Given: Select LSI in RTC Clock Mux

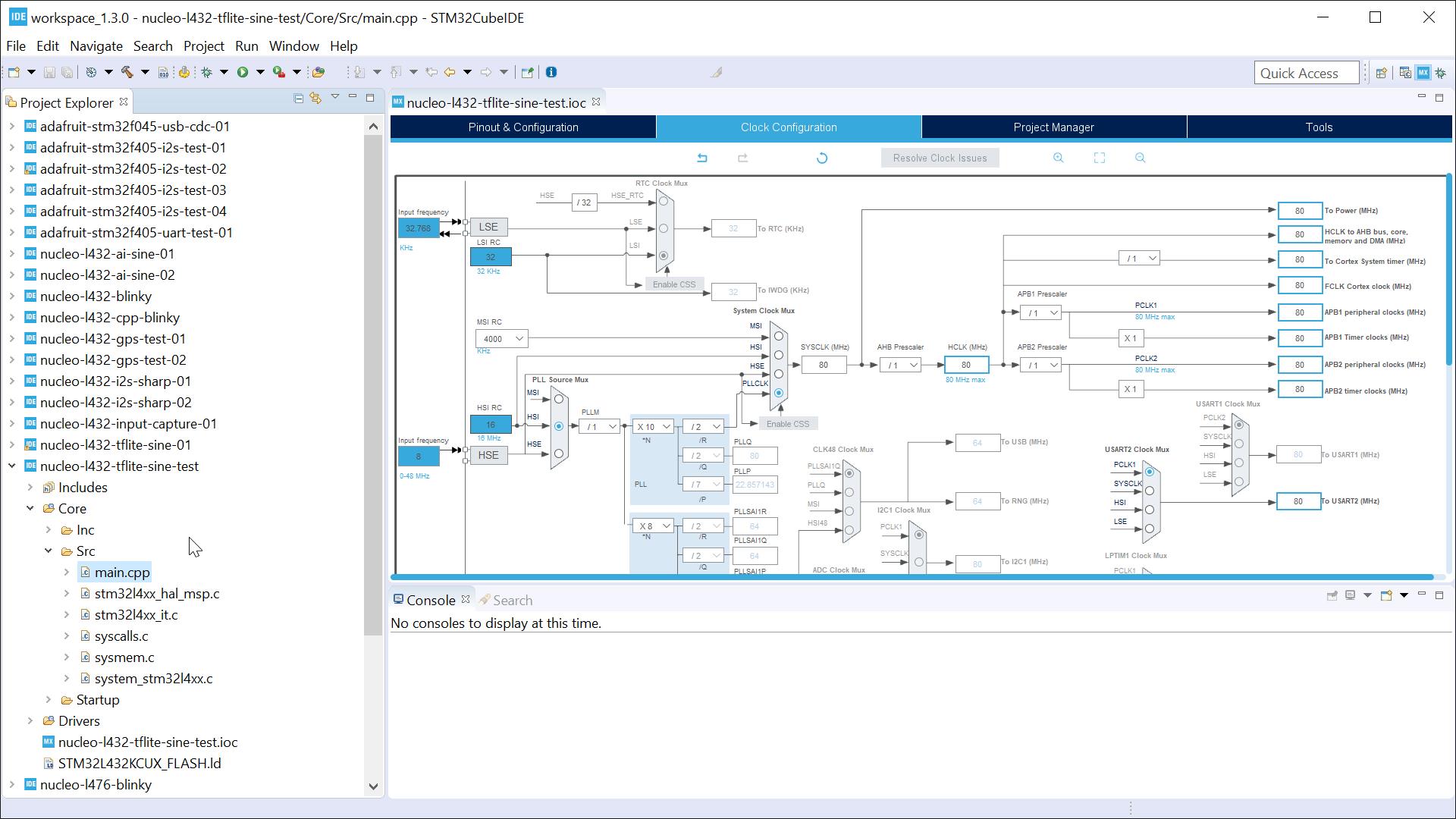Looking at the screenshot, I should [x=664, y=256].
